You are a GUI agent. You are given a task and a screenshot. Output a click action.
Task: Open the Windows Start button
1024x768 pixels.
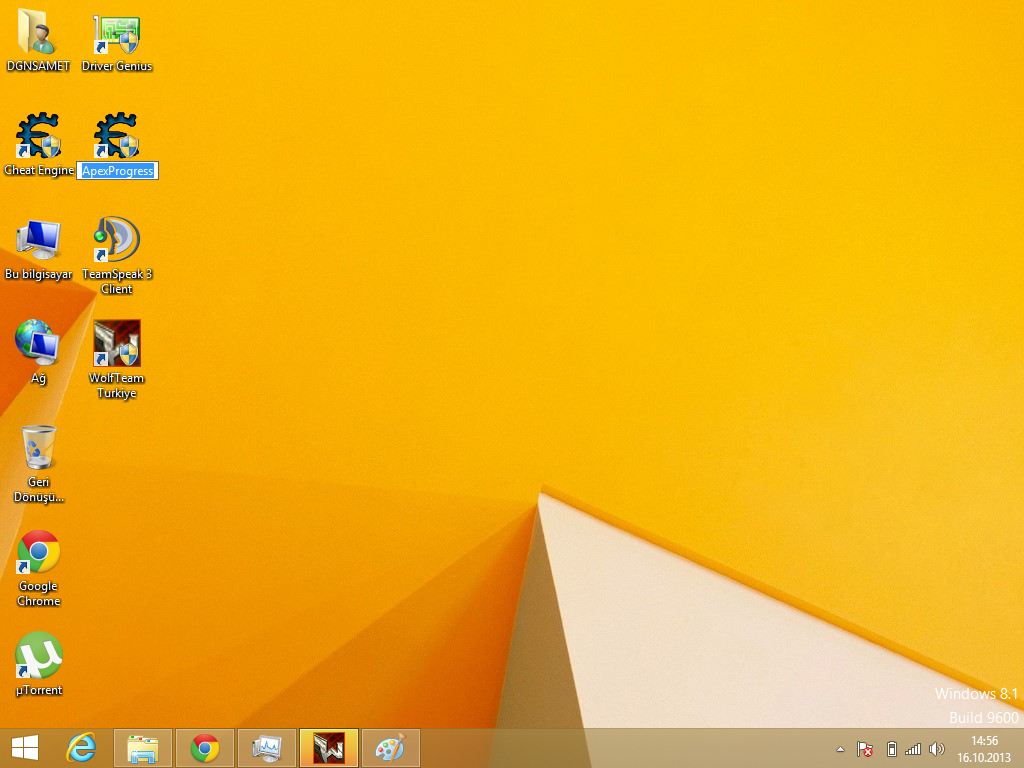25,748
